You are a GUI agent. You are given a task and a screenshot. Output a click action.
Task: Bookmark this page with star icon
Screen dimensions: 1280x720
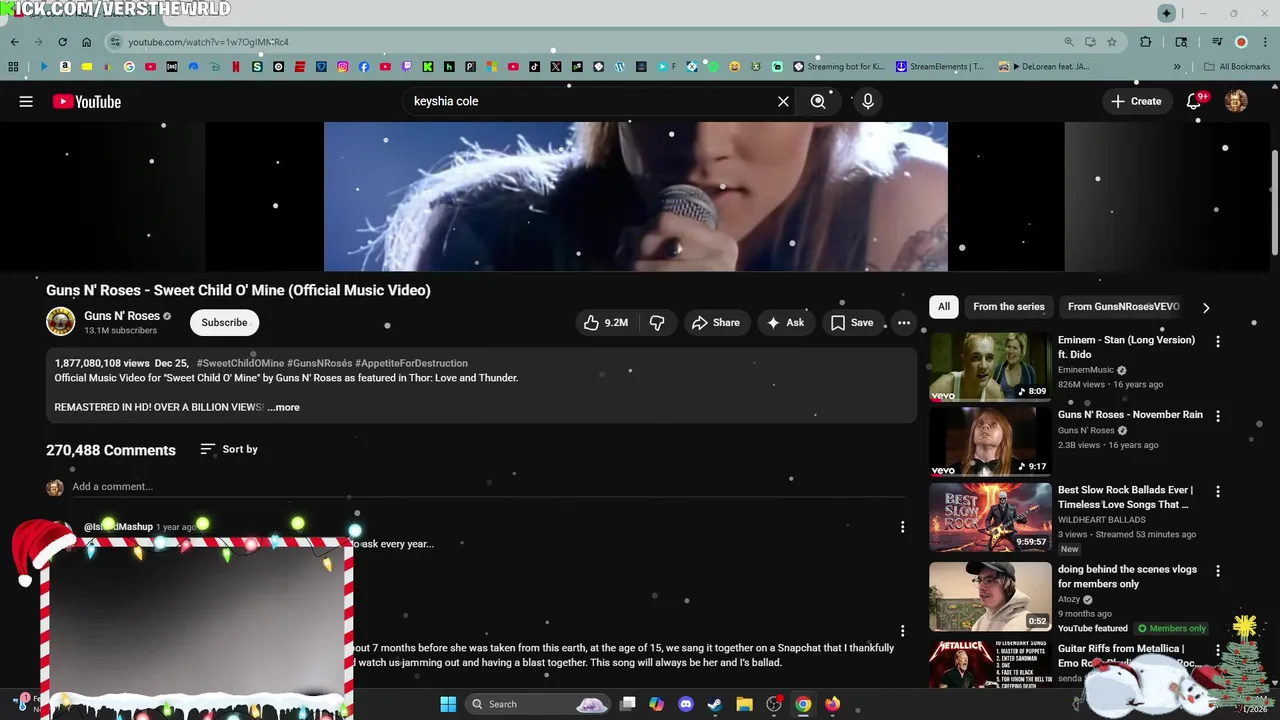click(x=1111, y=42)
